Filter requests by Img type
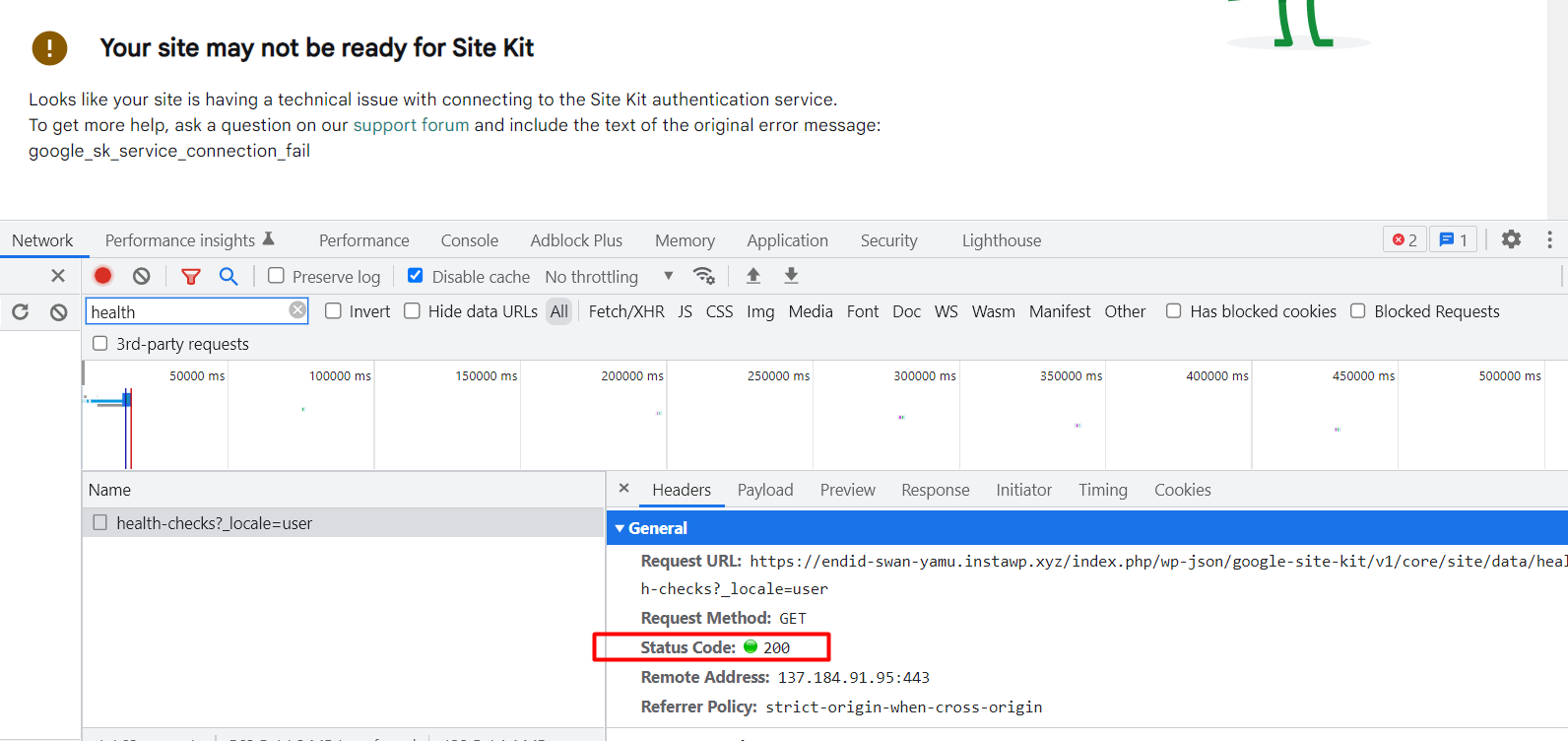Image resolution: width=1568 pixels, height=741 pixels. (x=760, y=311)
